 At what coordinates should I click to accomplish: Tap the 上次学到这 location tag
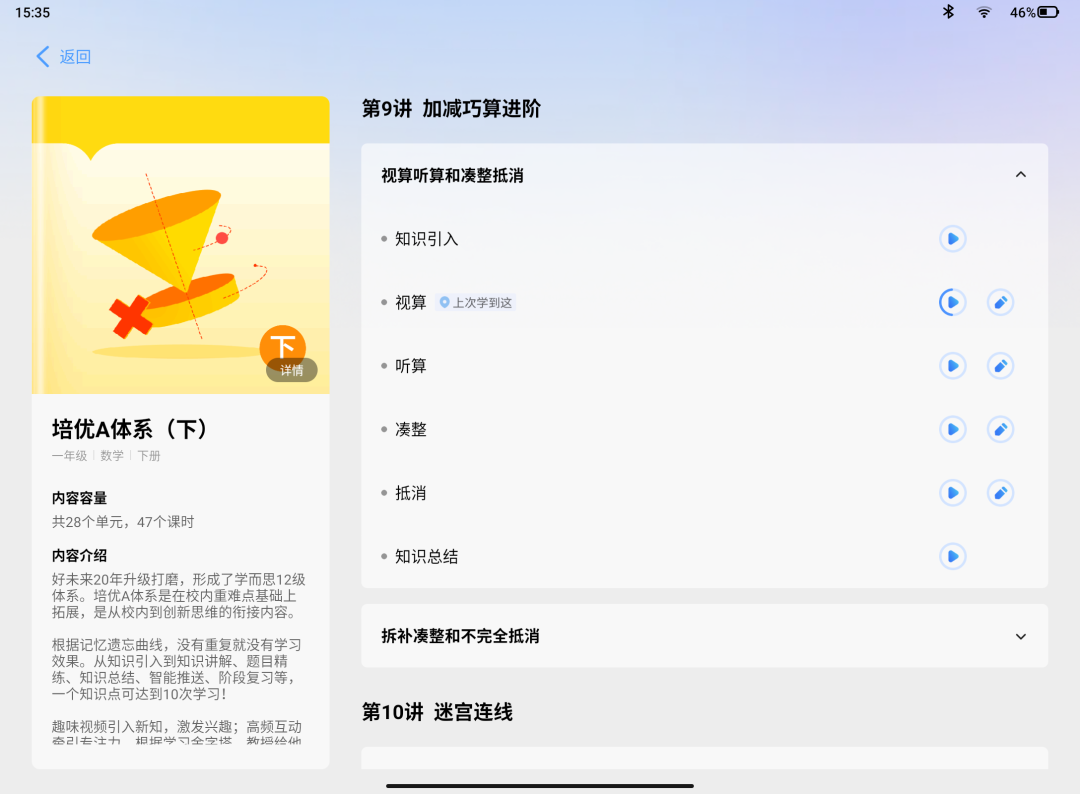pos(475,302)
